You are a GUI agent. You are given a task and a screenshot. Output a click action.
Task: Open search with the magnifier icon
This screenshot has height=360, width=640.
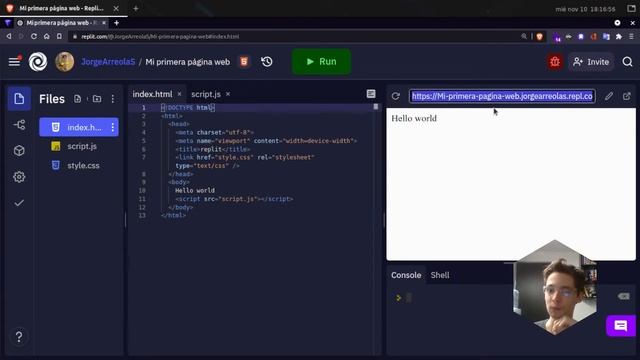pyautogui.click(x=627, y=62)
